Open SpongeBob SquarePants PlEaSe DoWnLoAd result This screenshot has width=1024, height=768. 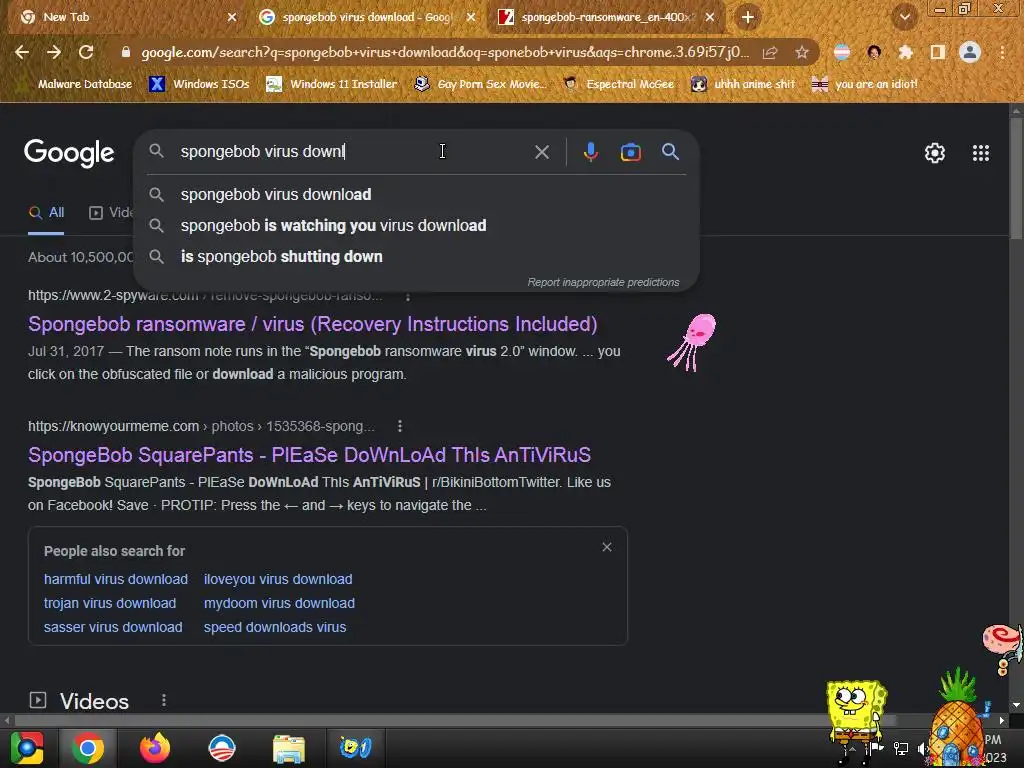point(309,455)
